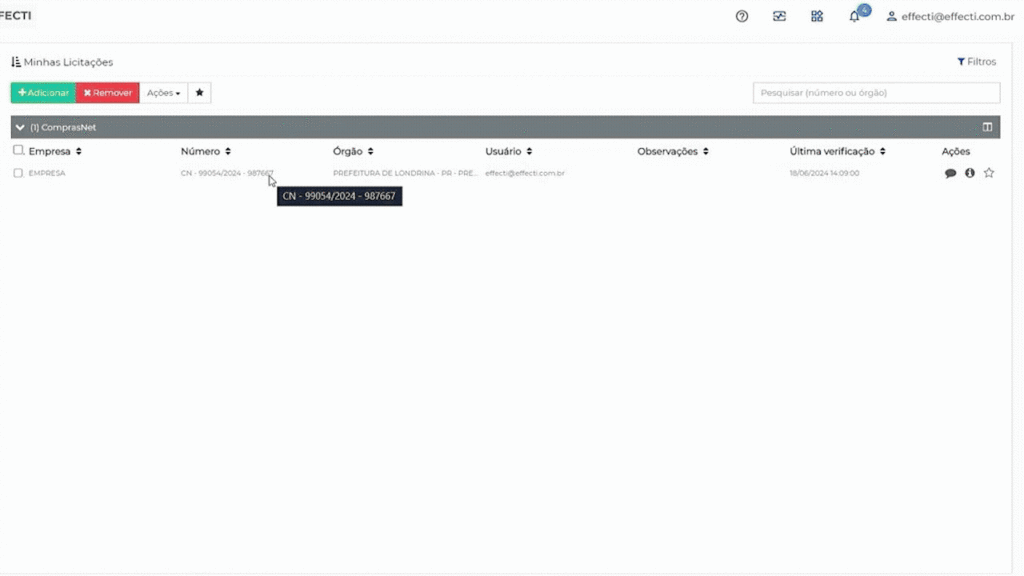The width and height of the screenshot is (1024, 576).
Task: Toggle the columns layout icon in ComprasNet bar
Action: click(x=987, y=128)
